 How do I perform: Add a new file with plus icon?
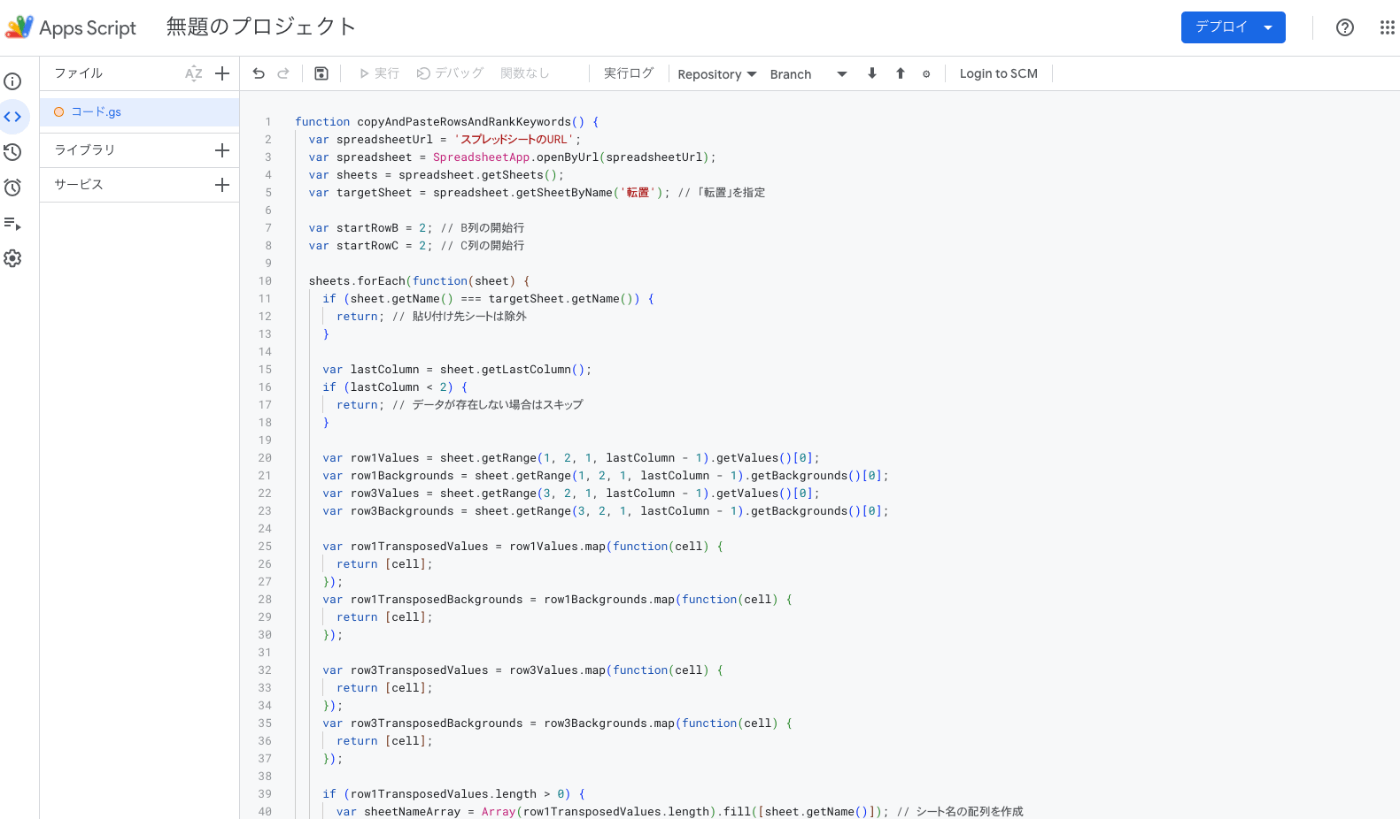click(x=222, y=73)
